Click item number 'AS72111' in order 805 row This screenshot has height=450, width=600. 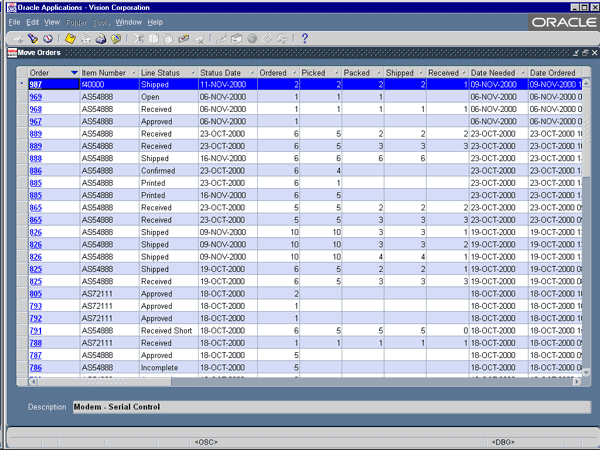pos(109,294)
